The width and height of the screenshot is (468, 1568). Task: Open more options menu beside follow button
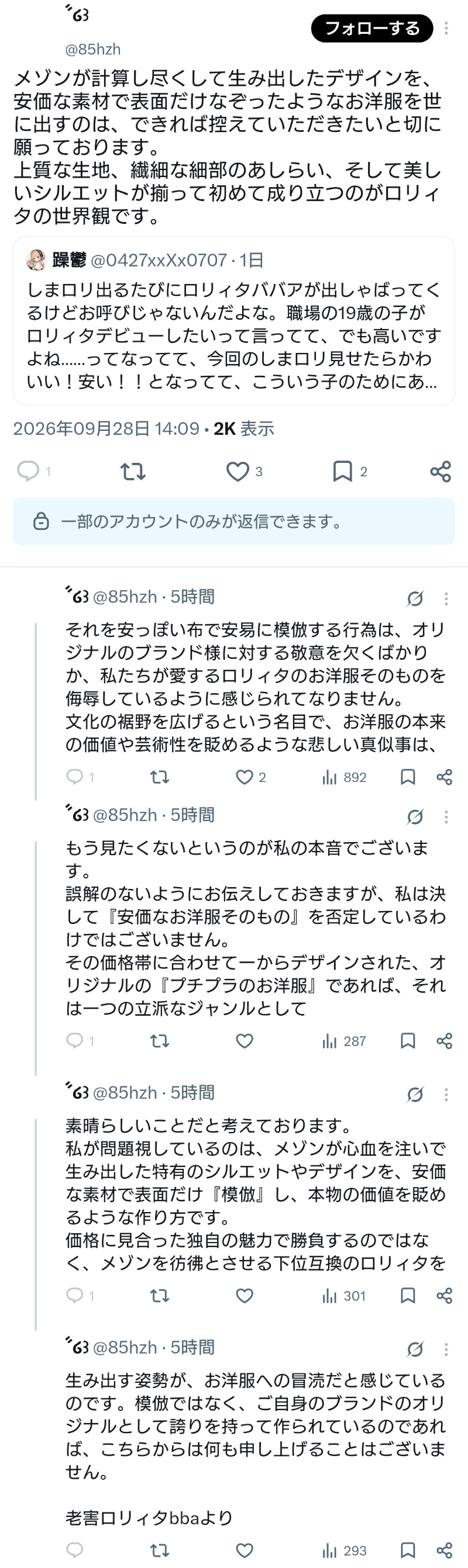coord(446,28)
